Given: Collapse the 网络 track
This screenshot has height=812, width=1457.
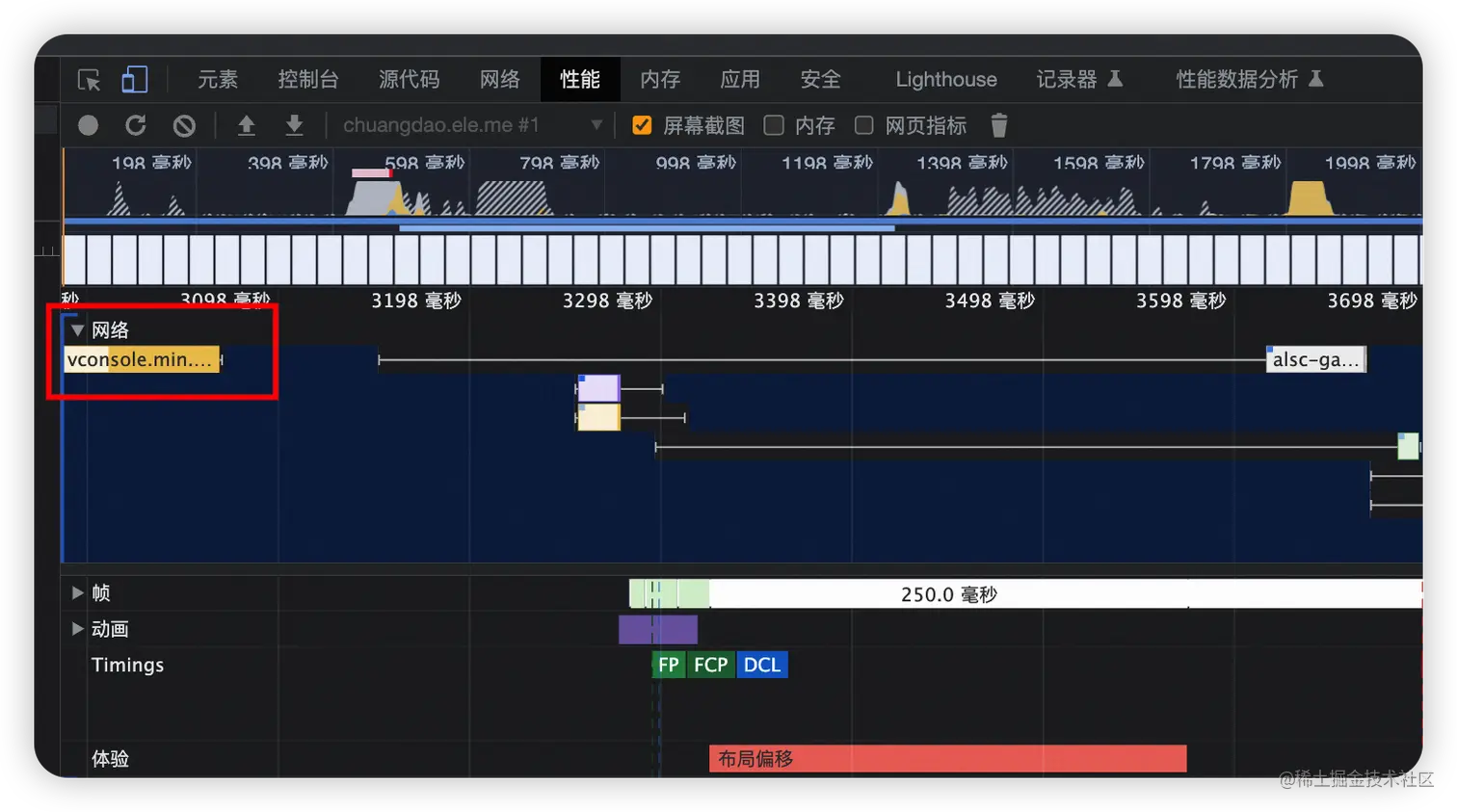Looking at the screenshot, I should click(78, 330).
